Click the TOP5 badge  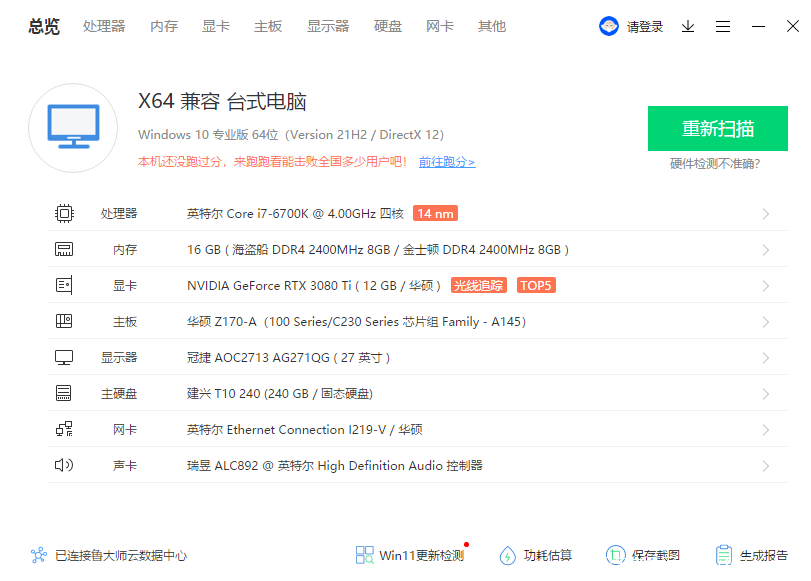pyautogui.click(x=536, y=285)
